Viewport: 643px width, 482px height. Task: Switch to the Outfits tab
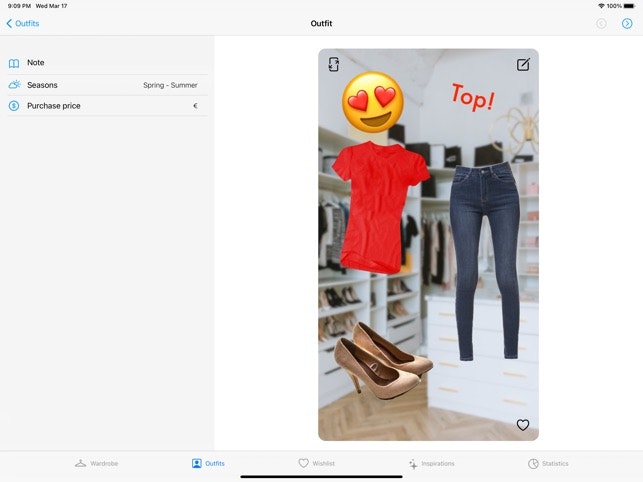(208, 464)
